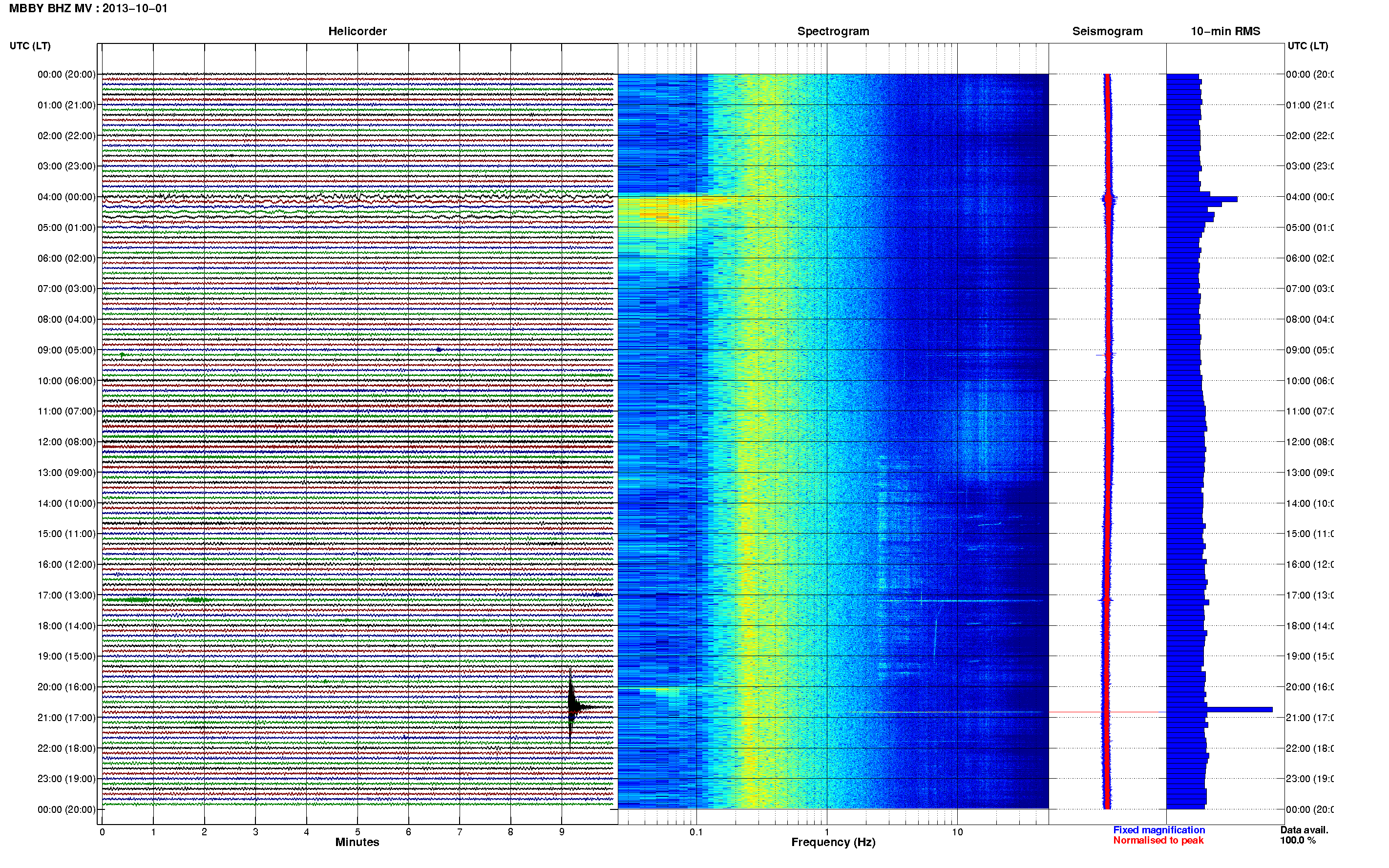Screen dimensions: 1389x868
Task: Click right time label '08:00' on the right axis
Action: pyautogui.click(x=1310, y=319)
